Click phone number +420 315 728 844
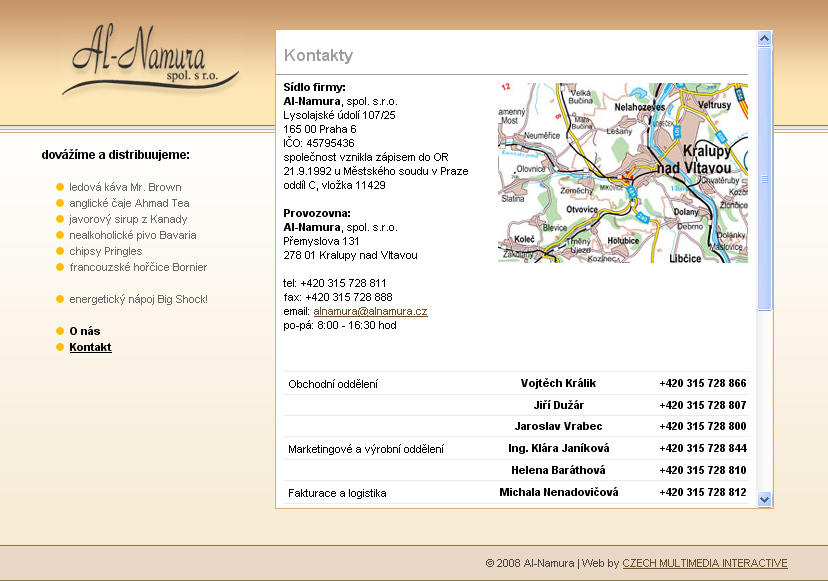 [702, 448]
